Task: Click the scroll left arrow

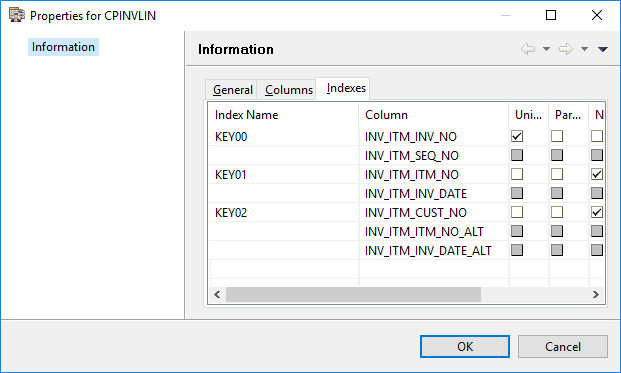Action: pyautogui.click(x=217, y=295)
